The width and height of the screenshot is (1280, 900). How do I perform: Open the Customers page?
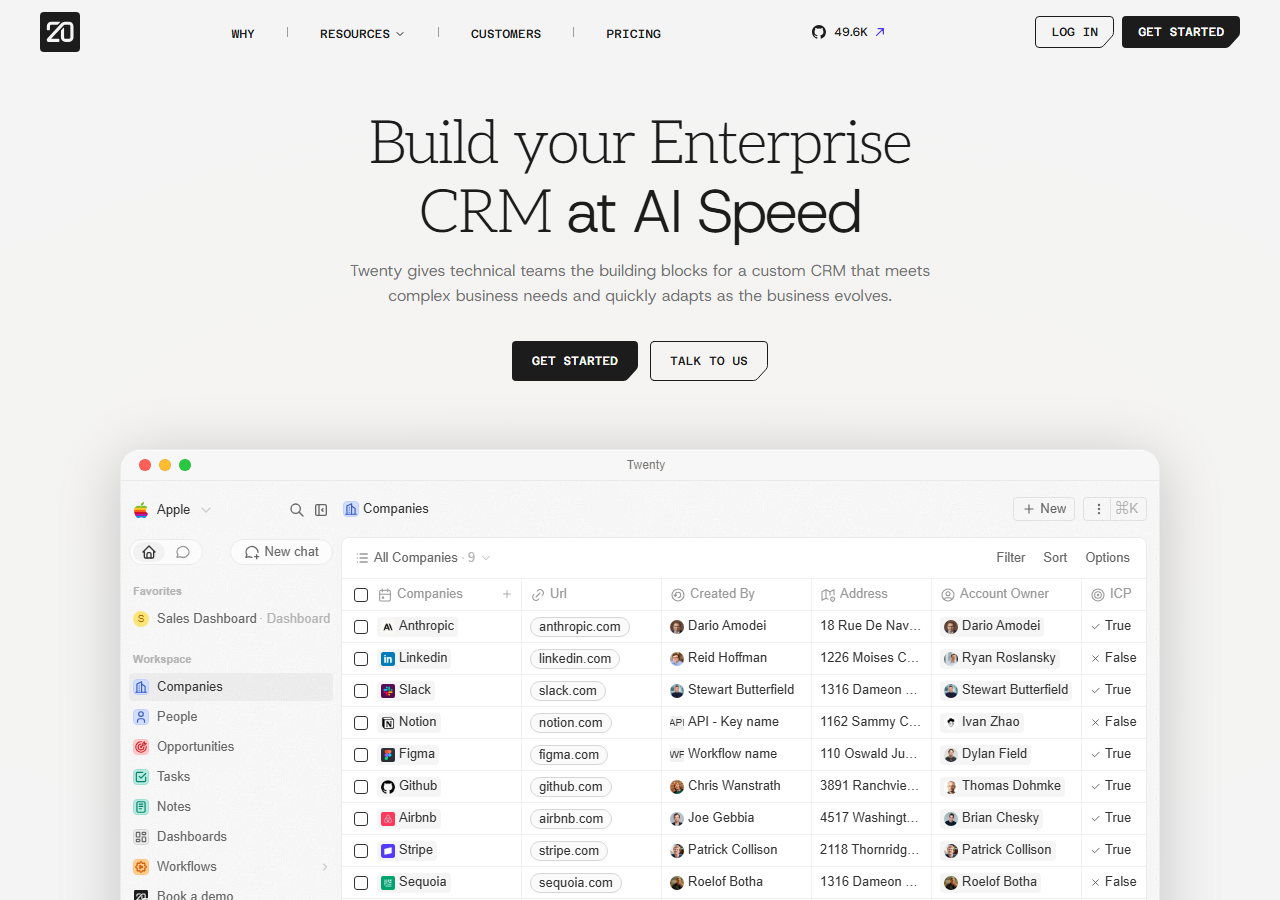506,34
